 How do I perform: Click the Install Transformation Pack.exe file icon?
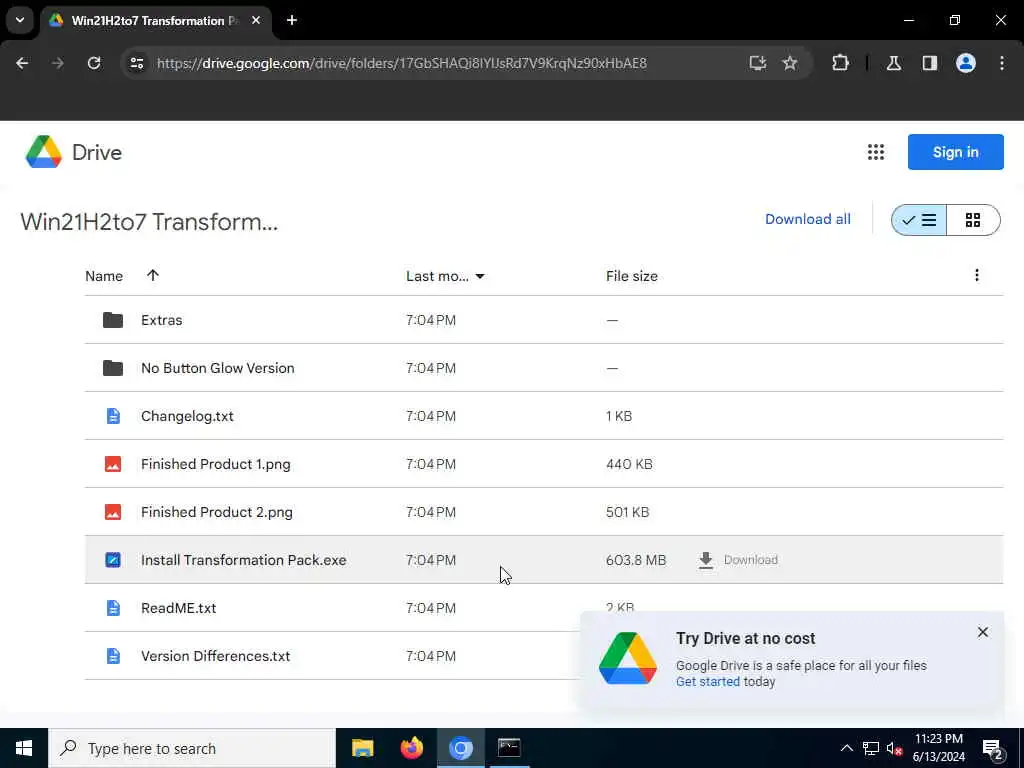tap(113, 560)
